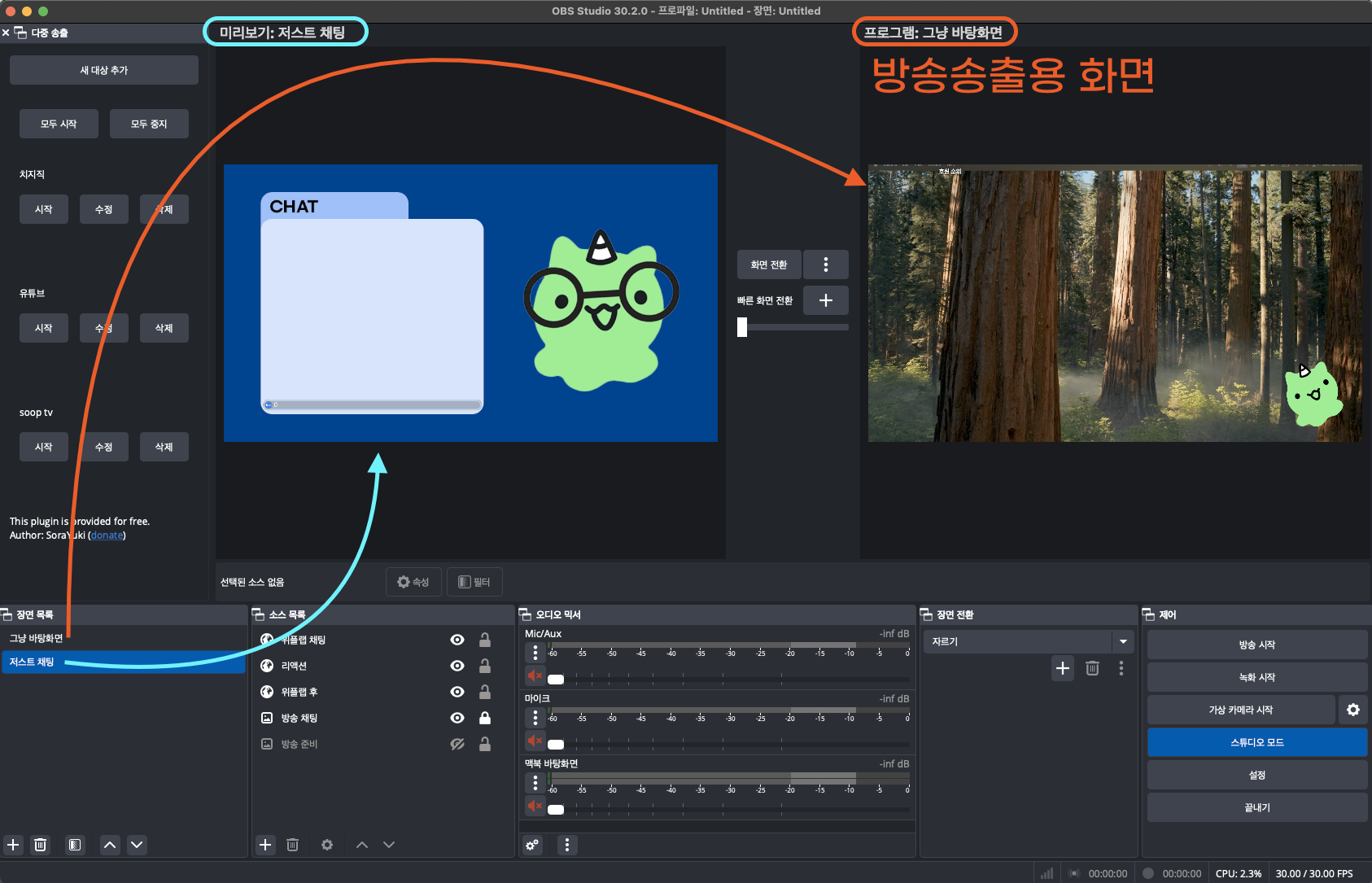Hide the 리액션 source via eye icon
Screen dimensions: 1372x883
(x=457, y=666)
